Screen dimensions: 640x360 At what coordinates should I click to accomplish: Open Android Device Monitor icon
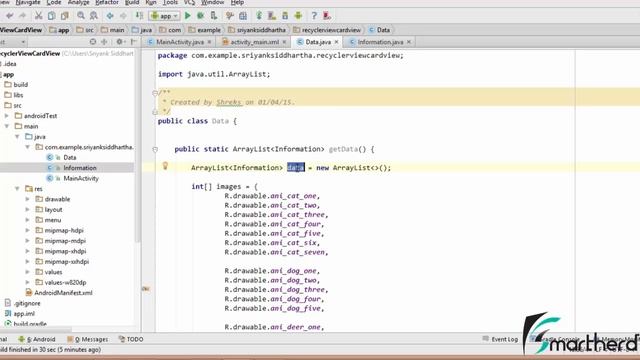[298, 16]
